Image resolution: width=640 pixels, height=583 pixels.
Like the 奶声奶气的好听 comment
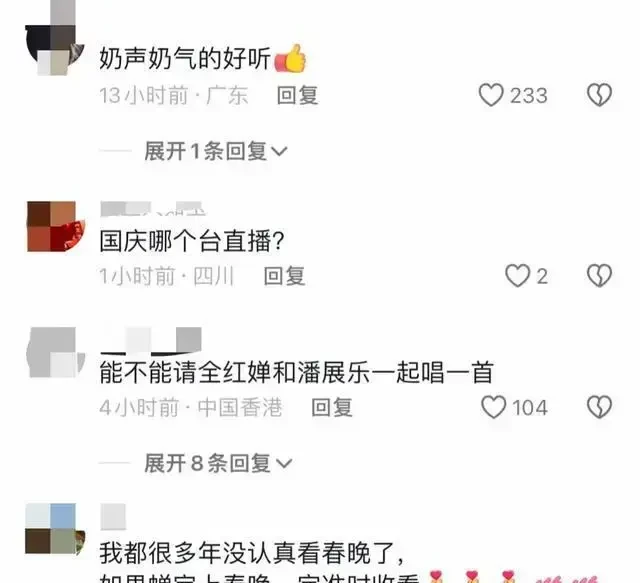(x=491, y=95)
